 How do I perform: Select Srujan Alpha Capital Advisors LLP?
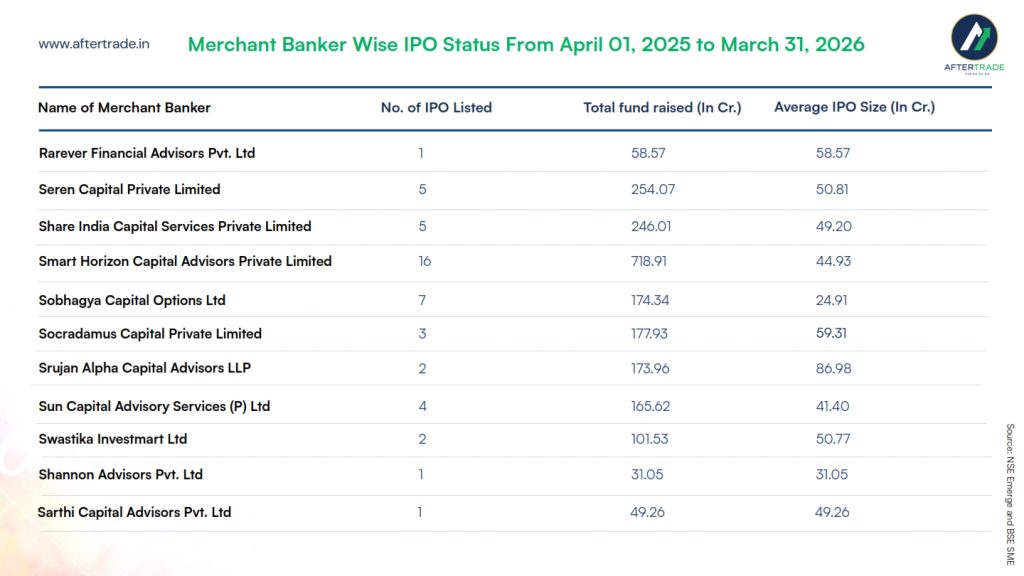[144, 368]
